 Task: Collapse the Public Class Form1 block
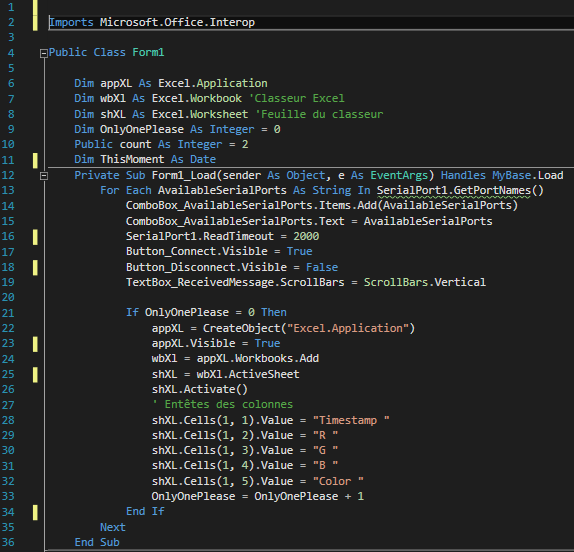click(x=44, y=53)
